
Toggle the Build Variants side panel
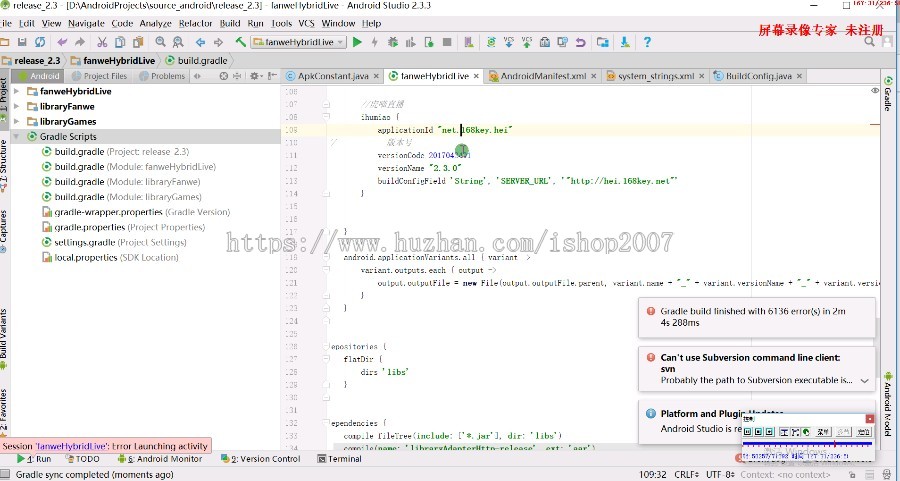coord(5,334)
